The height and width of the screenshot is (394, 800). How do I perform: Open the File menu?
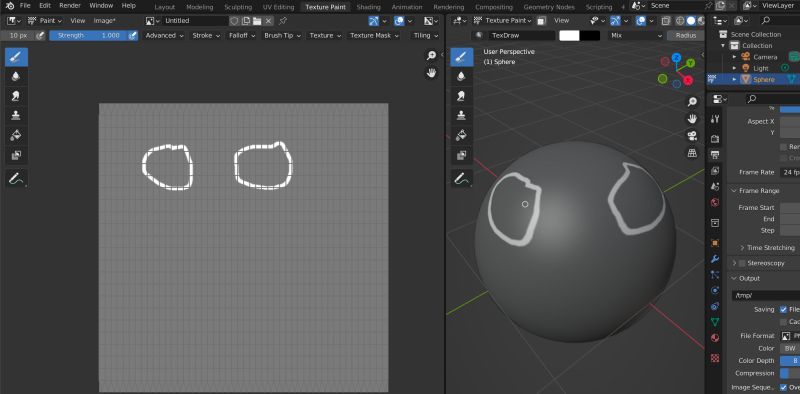pos(25,6)
